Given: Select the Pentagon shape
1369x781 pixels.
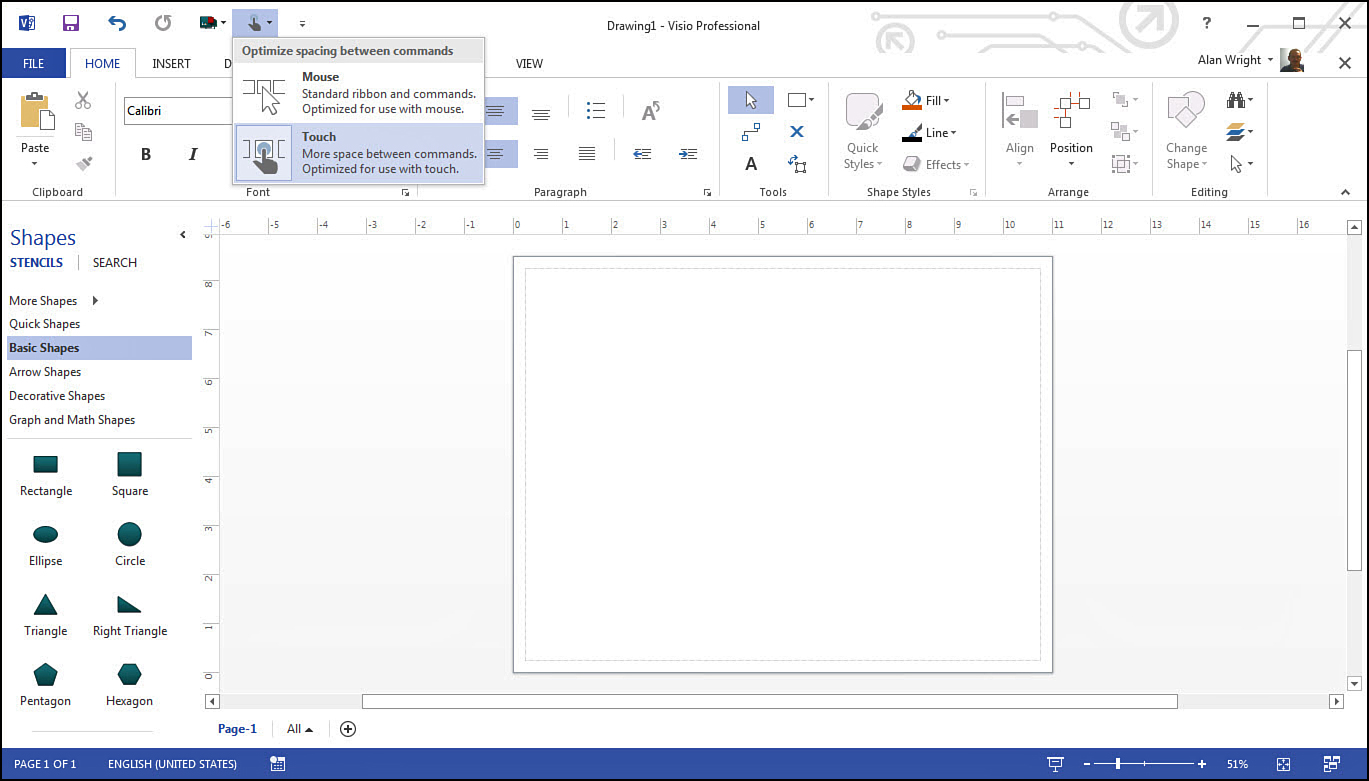Looking at the screenshot, I should tap(45, 684).
